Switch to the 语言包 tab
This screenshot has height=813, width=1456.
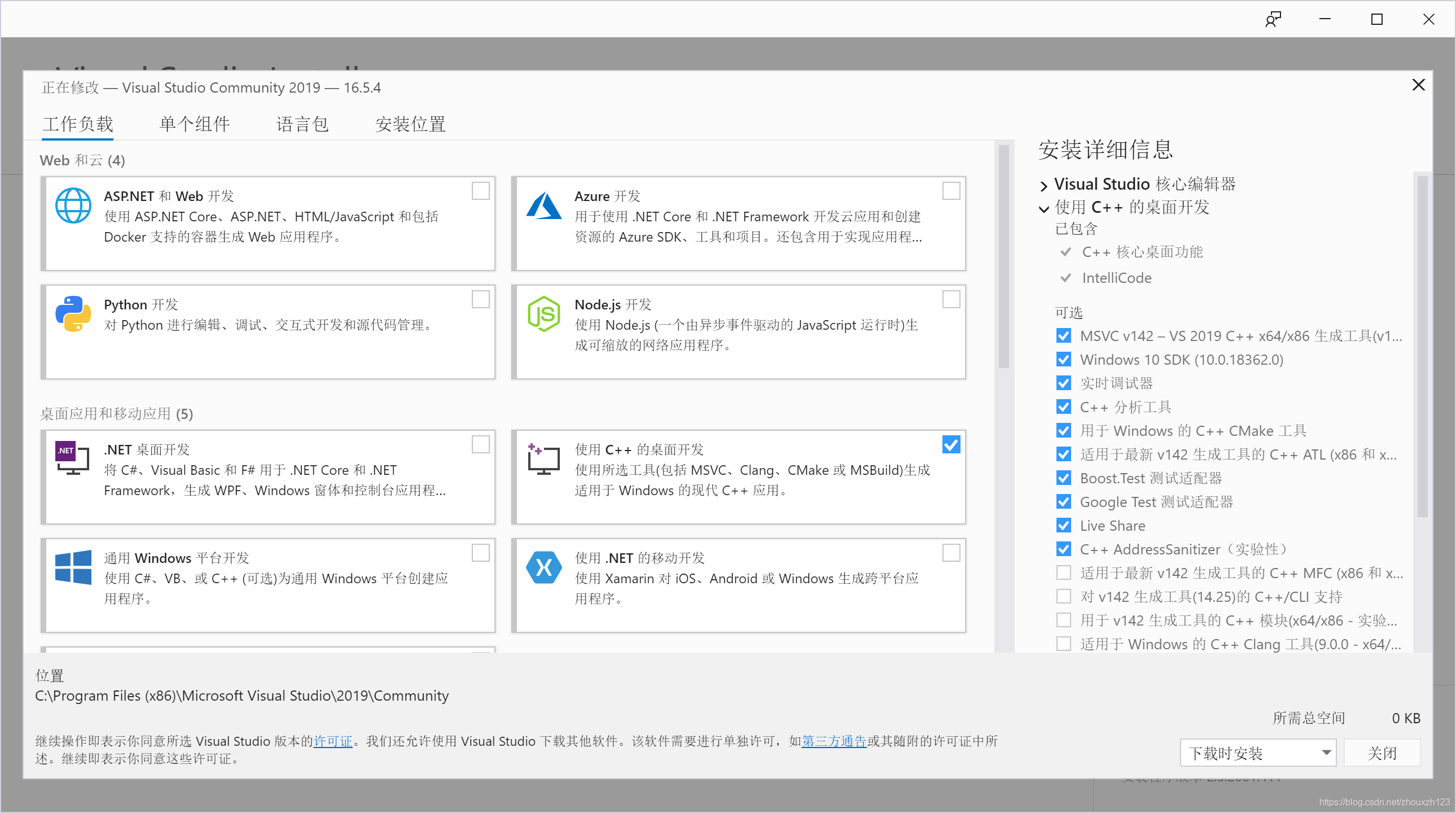[x=302, y=124]
